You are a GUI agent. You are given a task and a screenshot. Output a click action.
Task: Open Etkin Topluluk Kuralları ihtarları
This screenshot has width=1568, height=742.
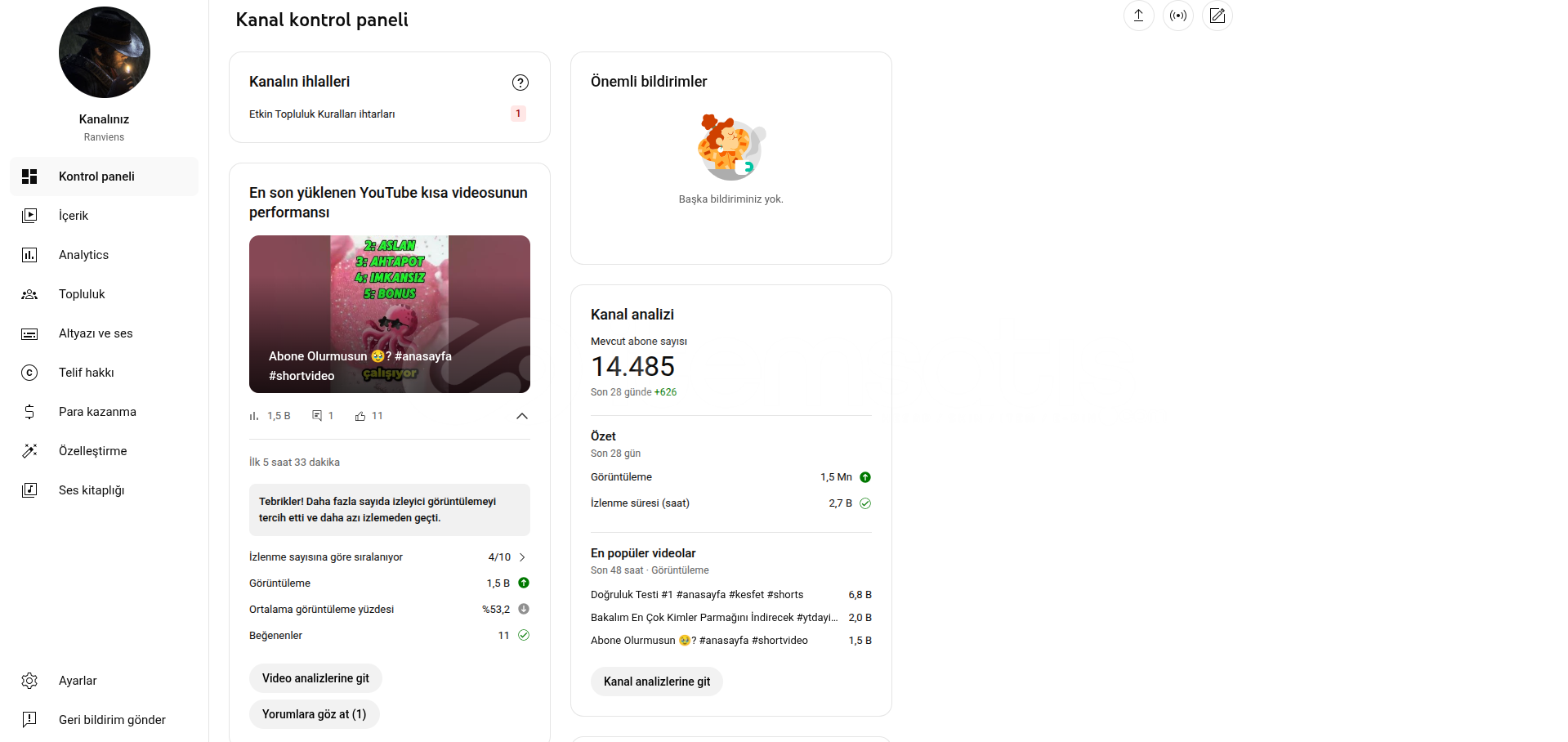[322, 114]
